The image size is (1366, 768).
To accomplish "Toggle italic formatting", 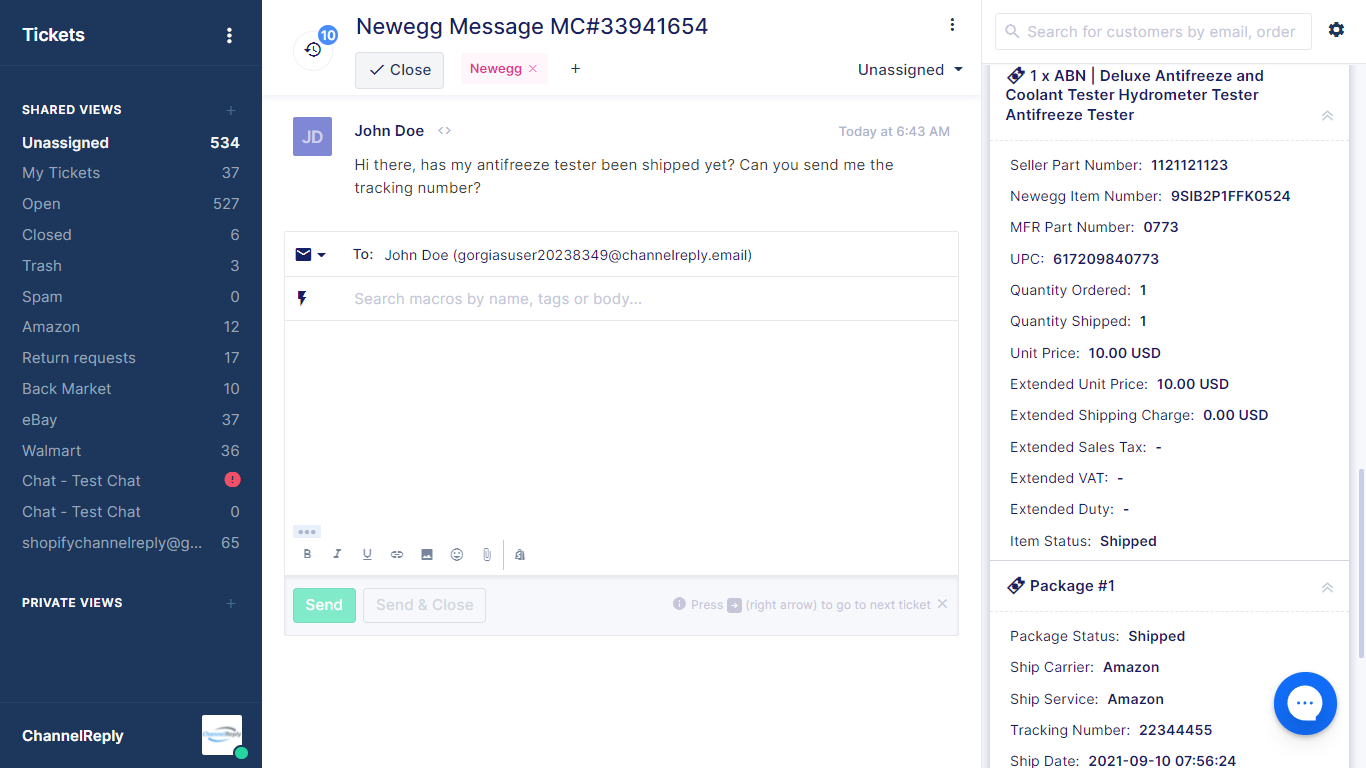I will [x=337, y=554].
